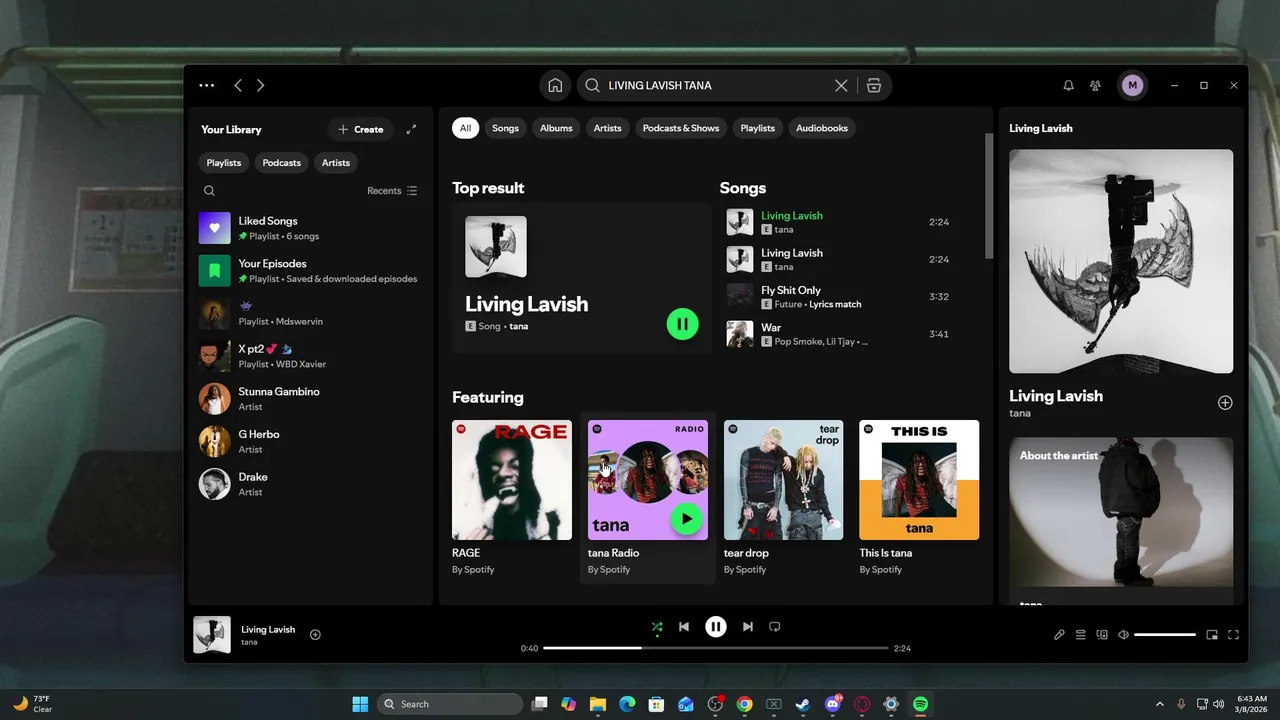Viewport: 1280px width, 720px height.
Task: Play tana Radio with the green button
Action: [686, 518]
